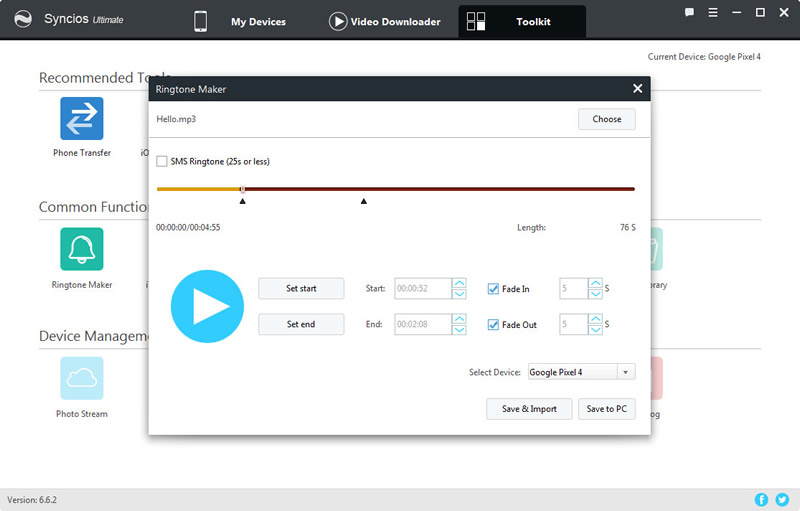Image resolution: width=800 pixels, height=511 pixels.
Task: Click the phone device icon
Action: tap(201, 21)
